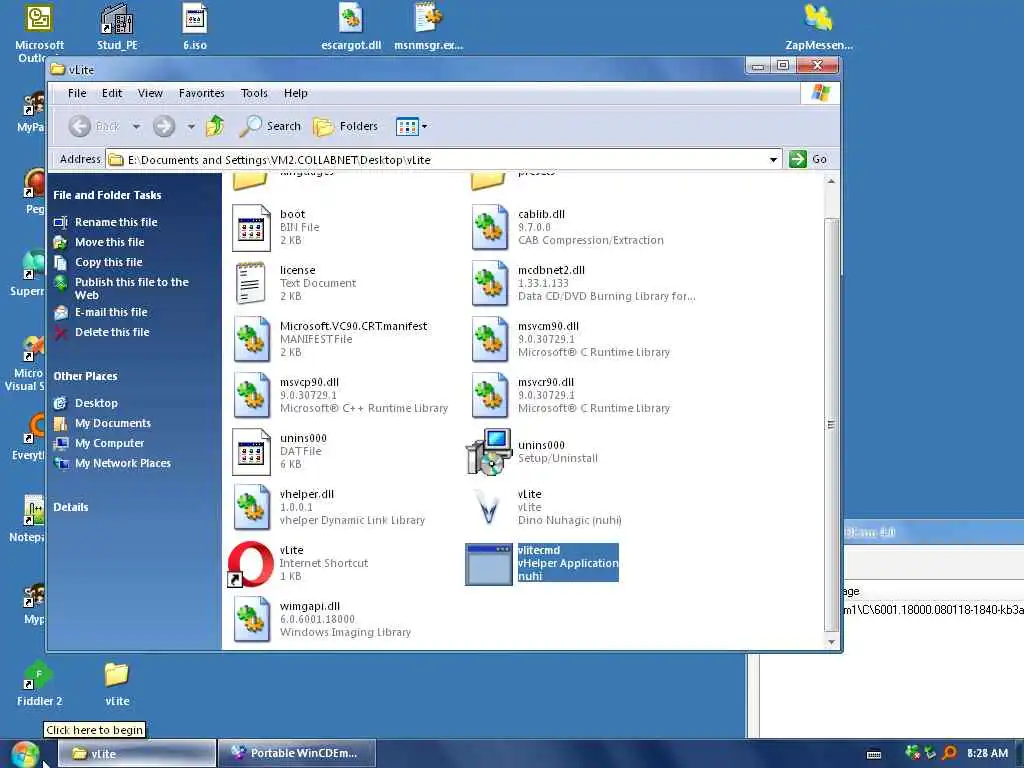Select 6.iso desktop icon
1024x768 pixels.
click(195, 27)
